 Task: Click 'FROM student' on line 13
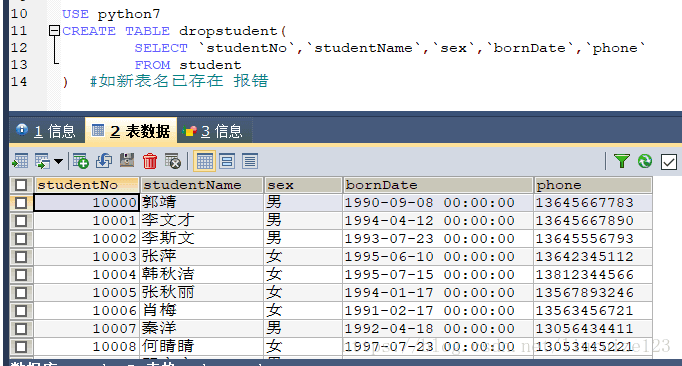click(x=187, y=65)
